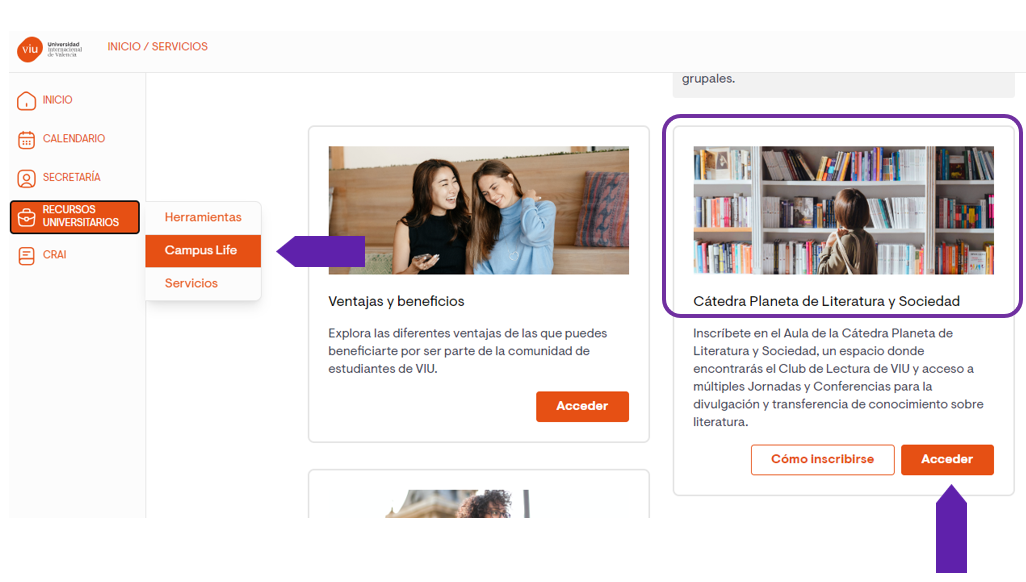Open the INICIO sidebar item

click(58, 100)
